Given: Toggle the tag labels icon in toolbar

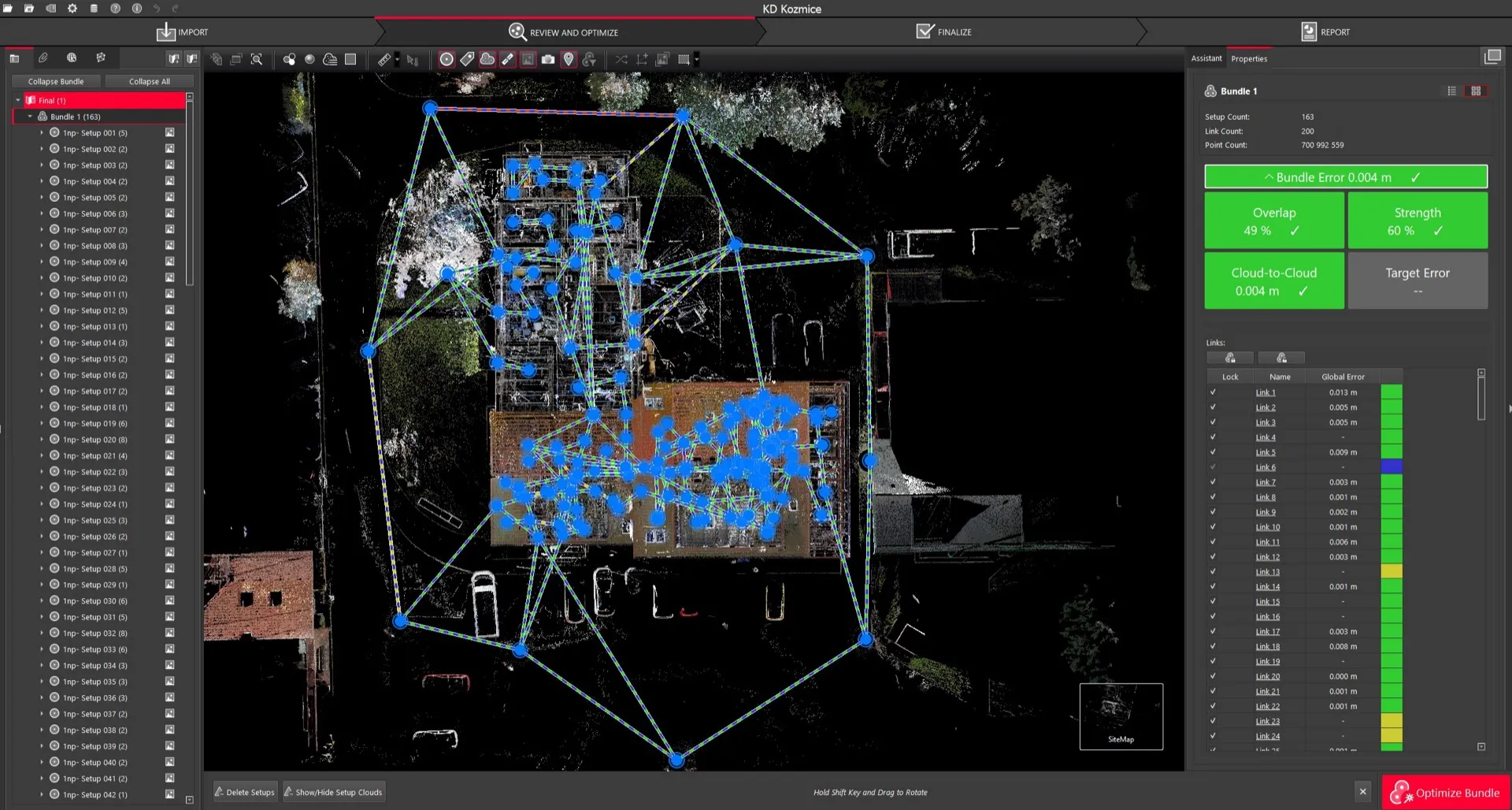Looking at the screenshot, I should (467, 59).
